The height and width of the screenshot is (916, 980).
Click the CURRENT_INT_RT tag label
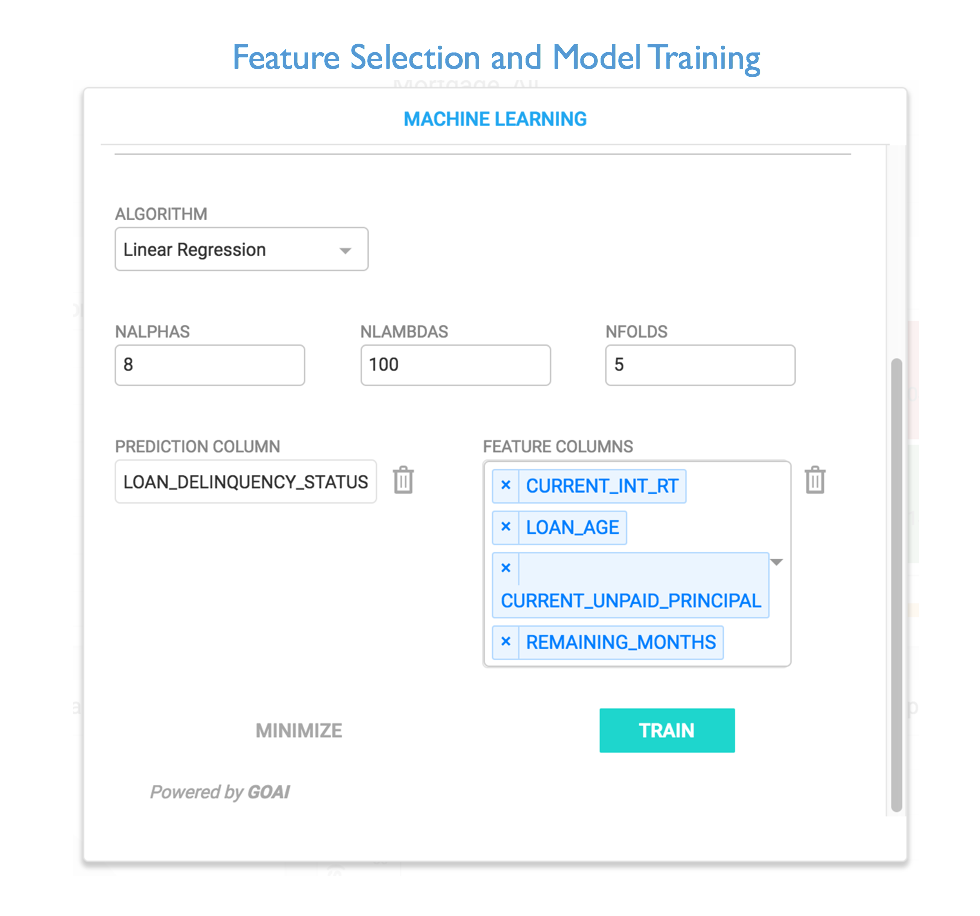coord(602,485)
